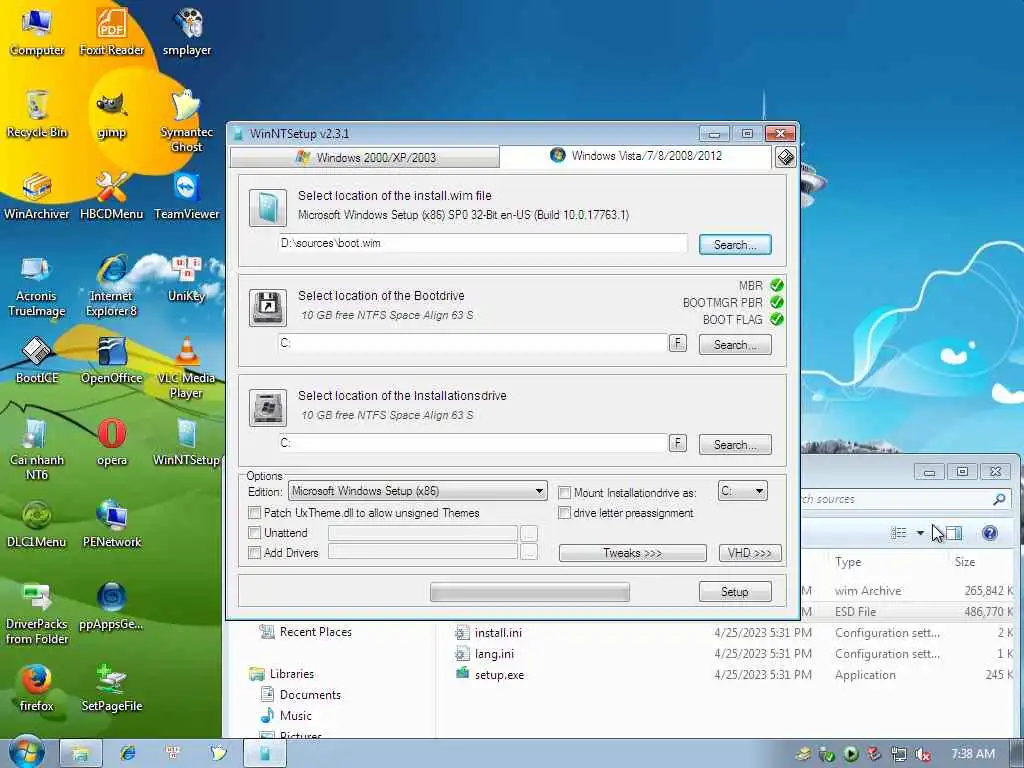Launch BootICE from desktop
The image size is (1024, 768).
37,360
